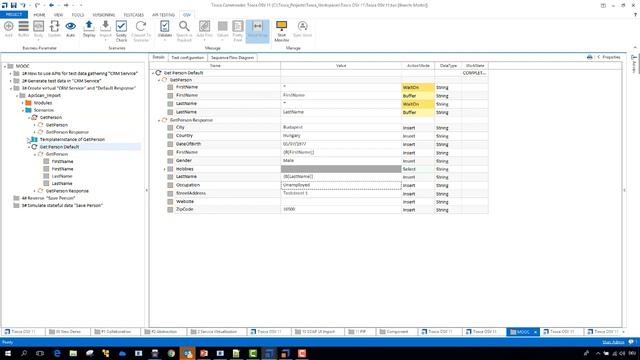The width and height of the screenshot is (640, 360).
Task: Click the Occupation value field Unemployed
Action: point(341,185)
